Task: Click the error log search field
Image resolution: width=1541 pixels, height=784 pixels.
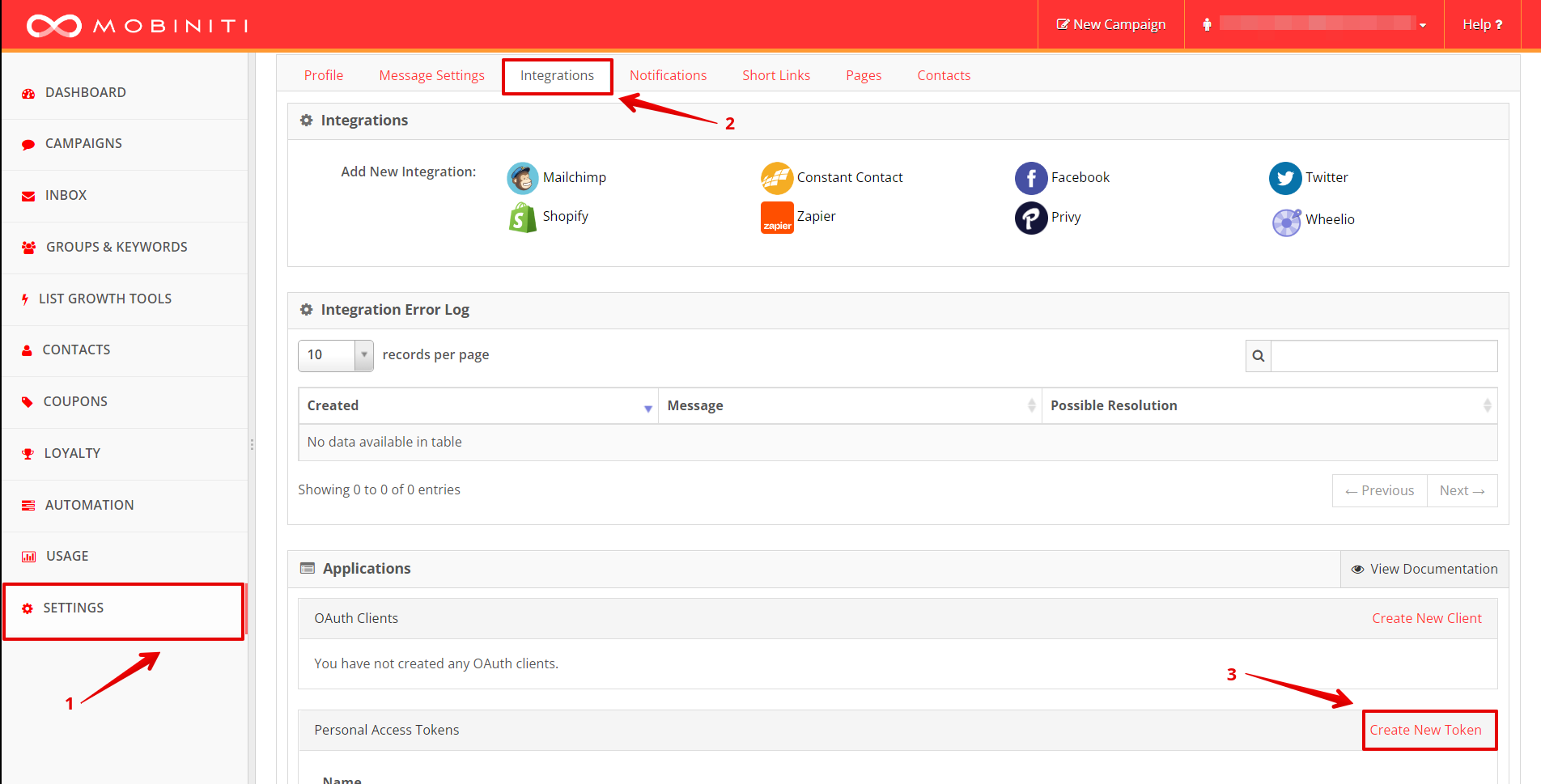Action: click(x=1384, y=356)
